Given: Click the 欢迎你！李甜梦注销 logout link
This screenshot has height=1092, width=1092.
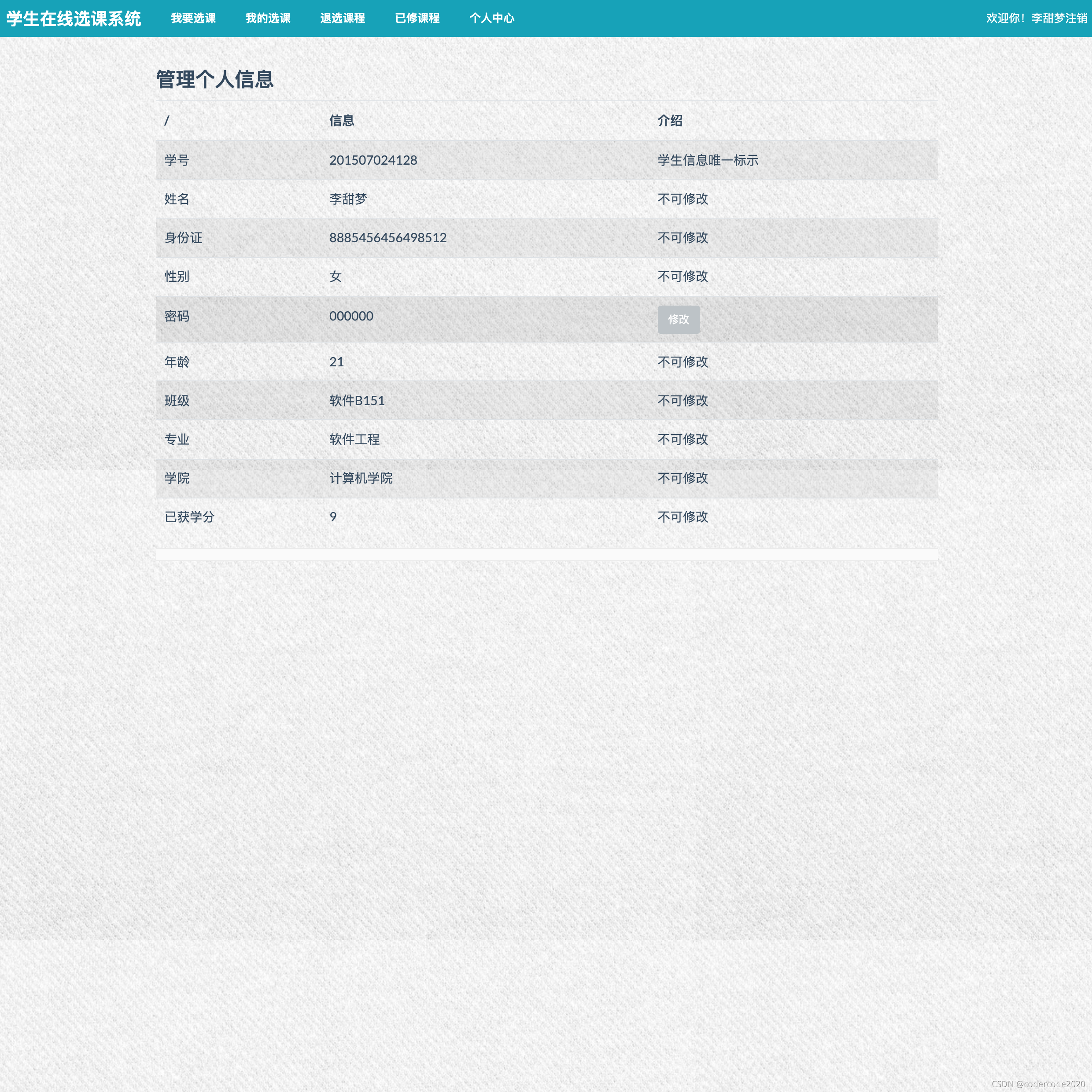Looking at the screenshot, I should 1037,18.
